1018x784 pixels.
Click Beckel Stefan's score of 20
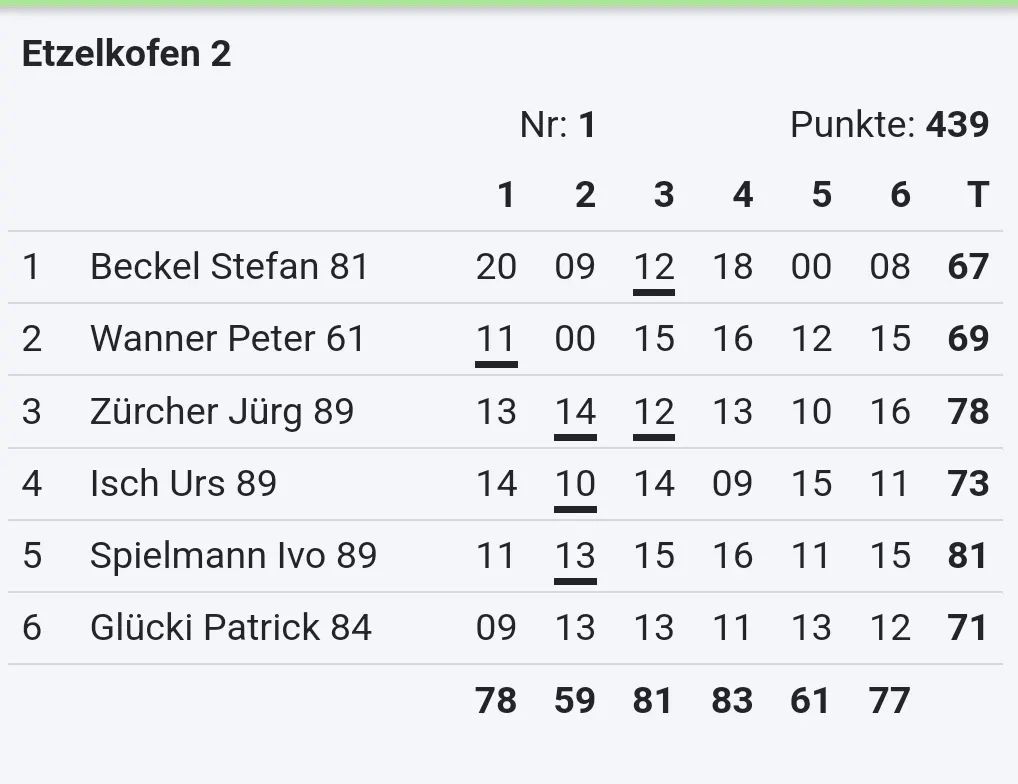coord(496,267)
